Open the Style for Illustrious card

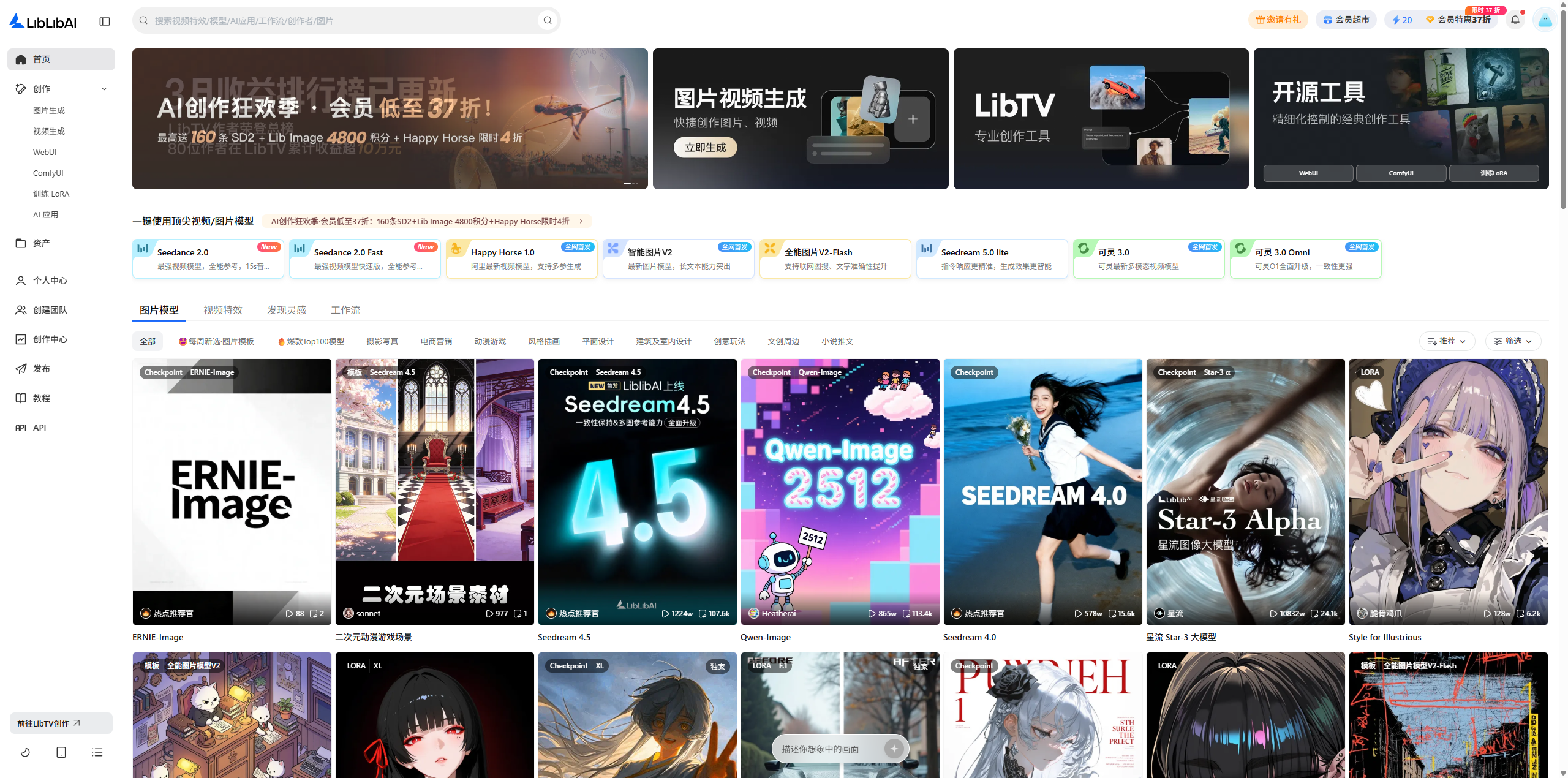1448,492
